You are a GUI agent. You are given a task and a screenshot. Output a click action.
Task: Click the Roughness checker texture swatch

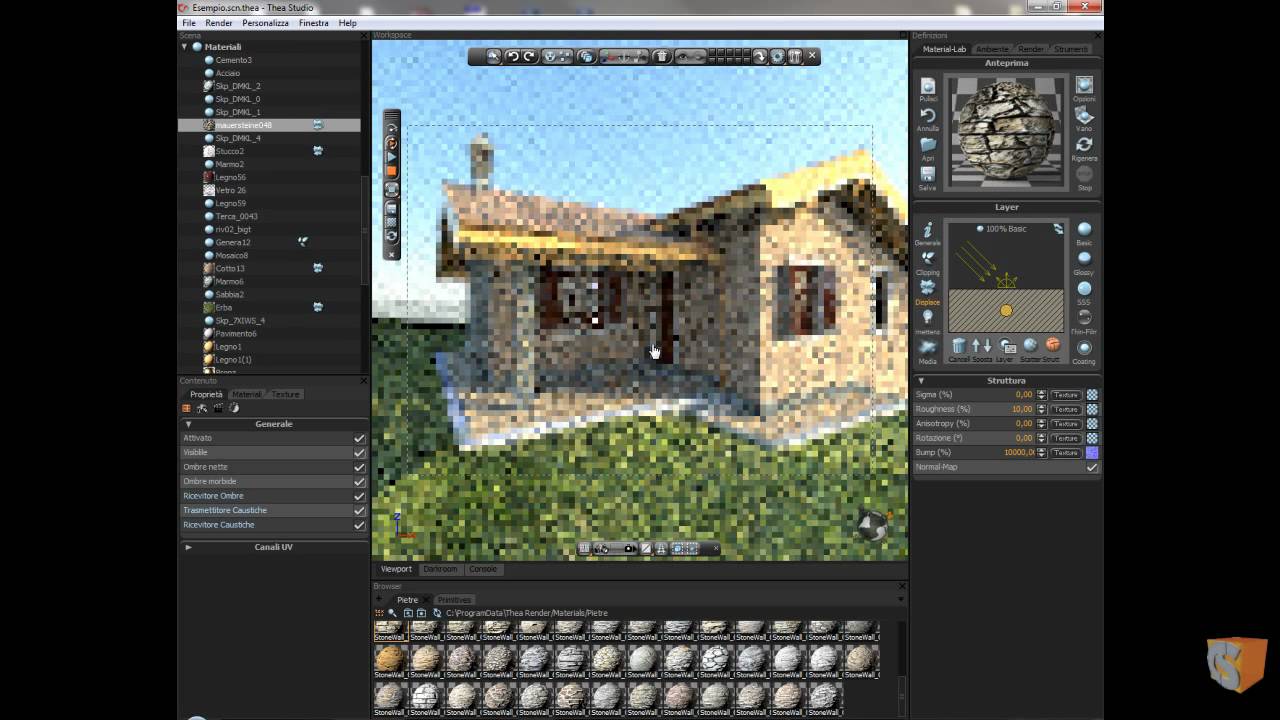click(1092, 409)
